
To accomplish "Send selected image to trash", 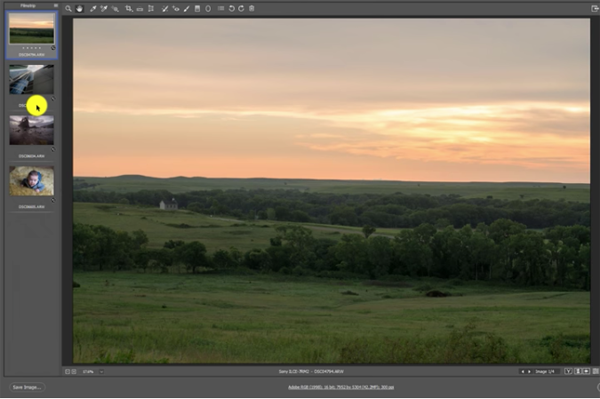I will click(251, 8).
